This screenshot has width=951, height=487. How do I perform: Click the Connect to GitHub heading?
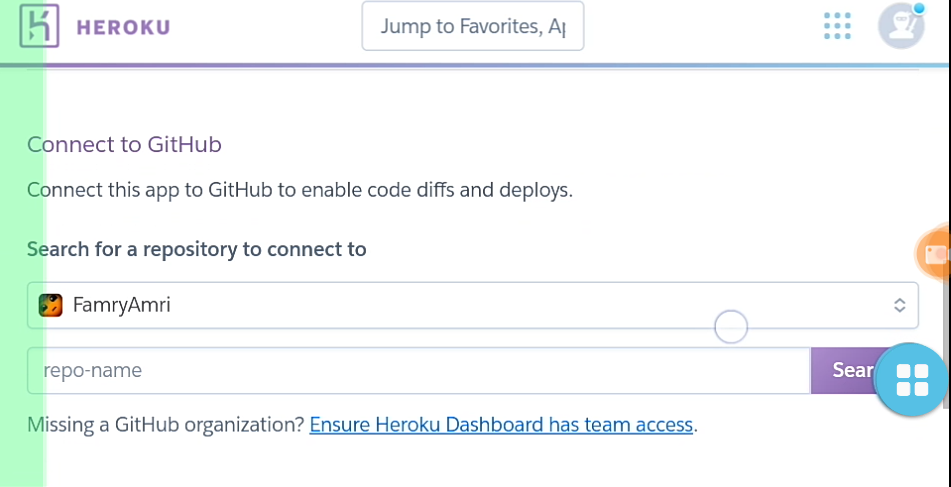(x=124, y=144)
